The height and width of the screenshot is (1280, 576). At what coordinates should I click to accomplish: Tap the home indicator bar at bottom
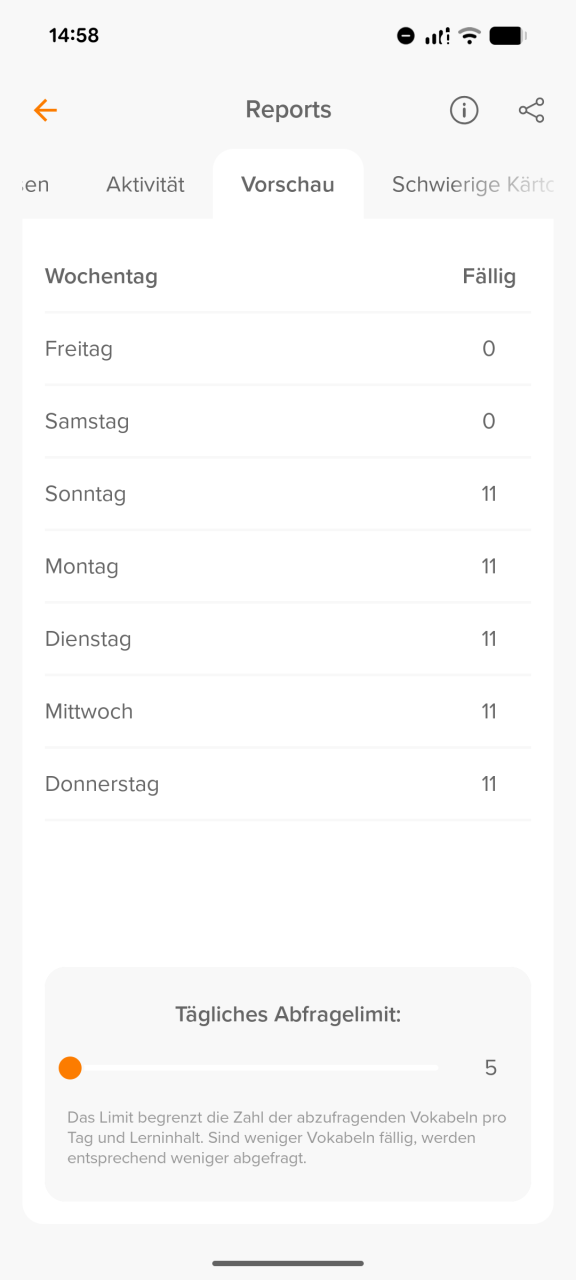pyautogui.click(x=288, y=1260)
